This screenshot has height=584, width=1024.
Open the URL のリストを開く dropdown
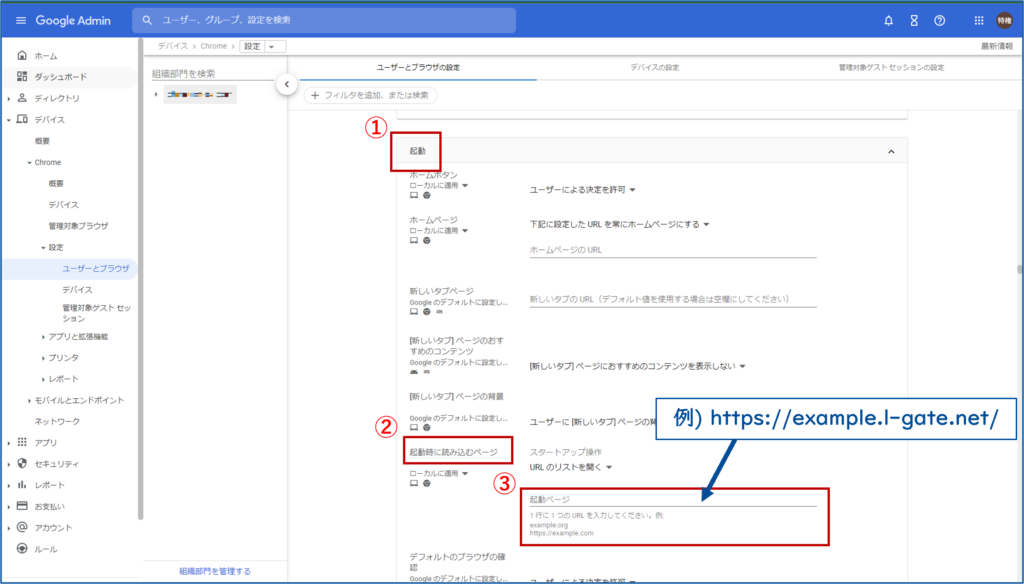click(x=571, y=467)
